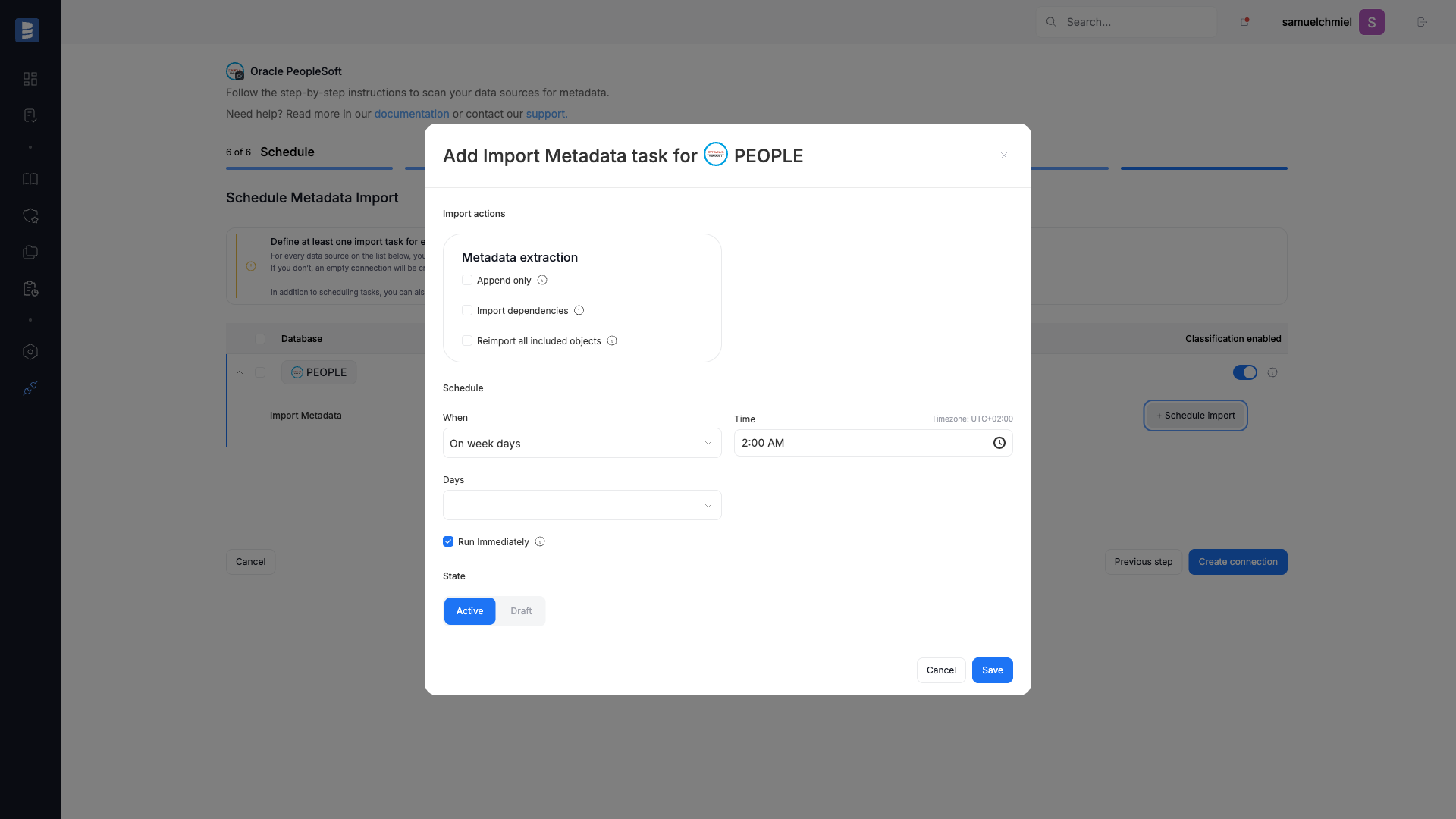This screenshot has width=1456, height=819.
Task: Click the Import Metadata row label
Action: 306,416
